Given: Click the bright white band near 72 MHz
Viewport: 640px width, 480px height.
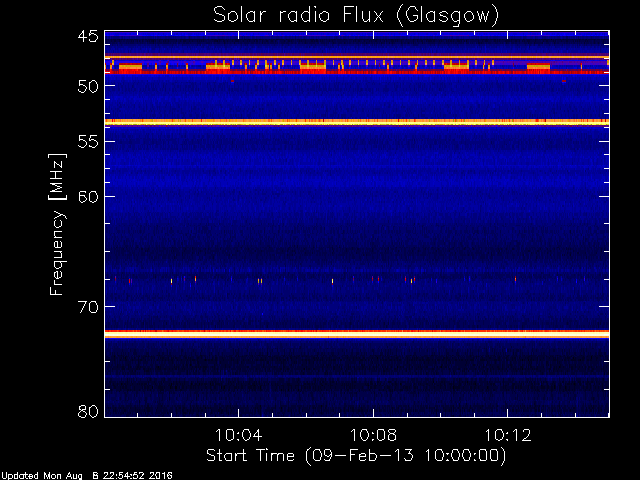Looking at the screenshot, I should (x=357, y=334).
